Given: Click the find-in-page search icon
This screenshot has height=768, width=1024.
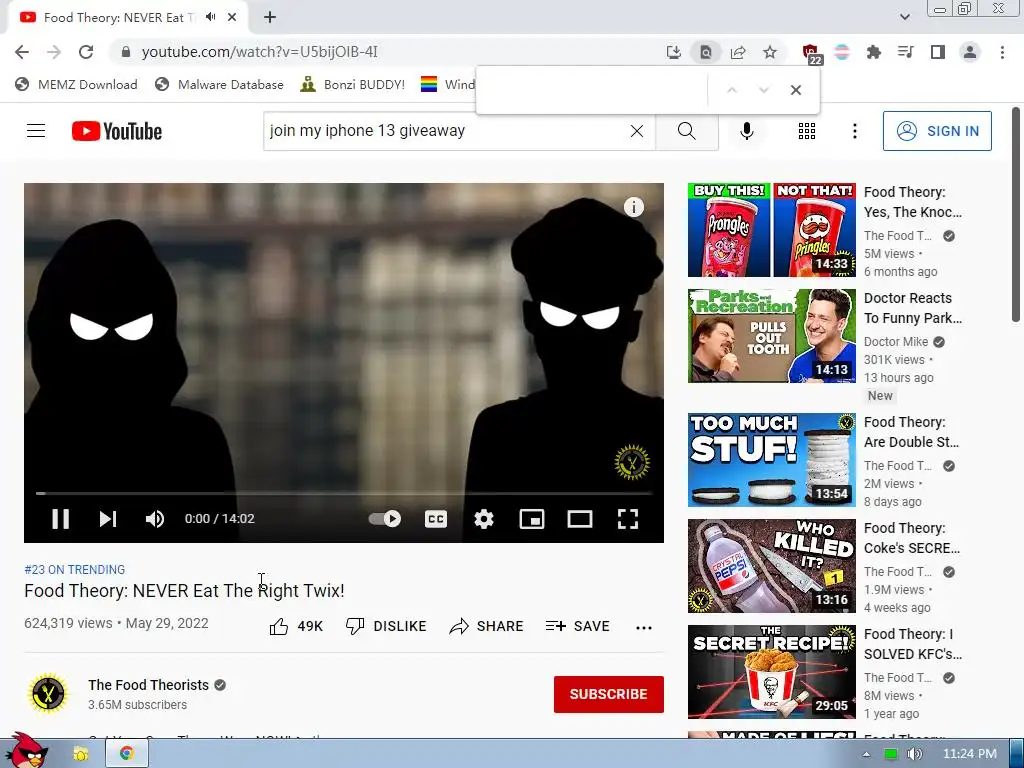Looking at the screenshot, I should point(705,52).
